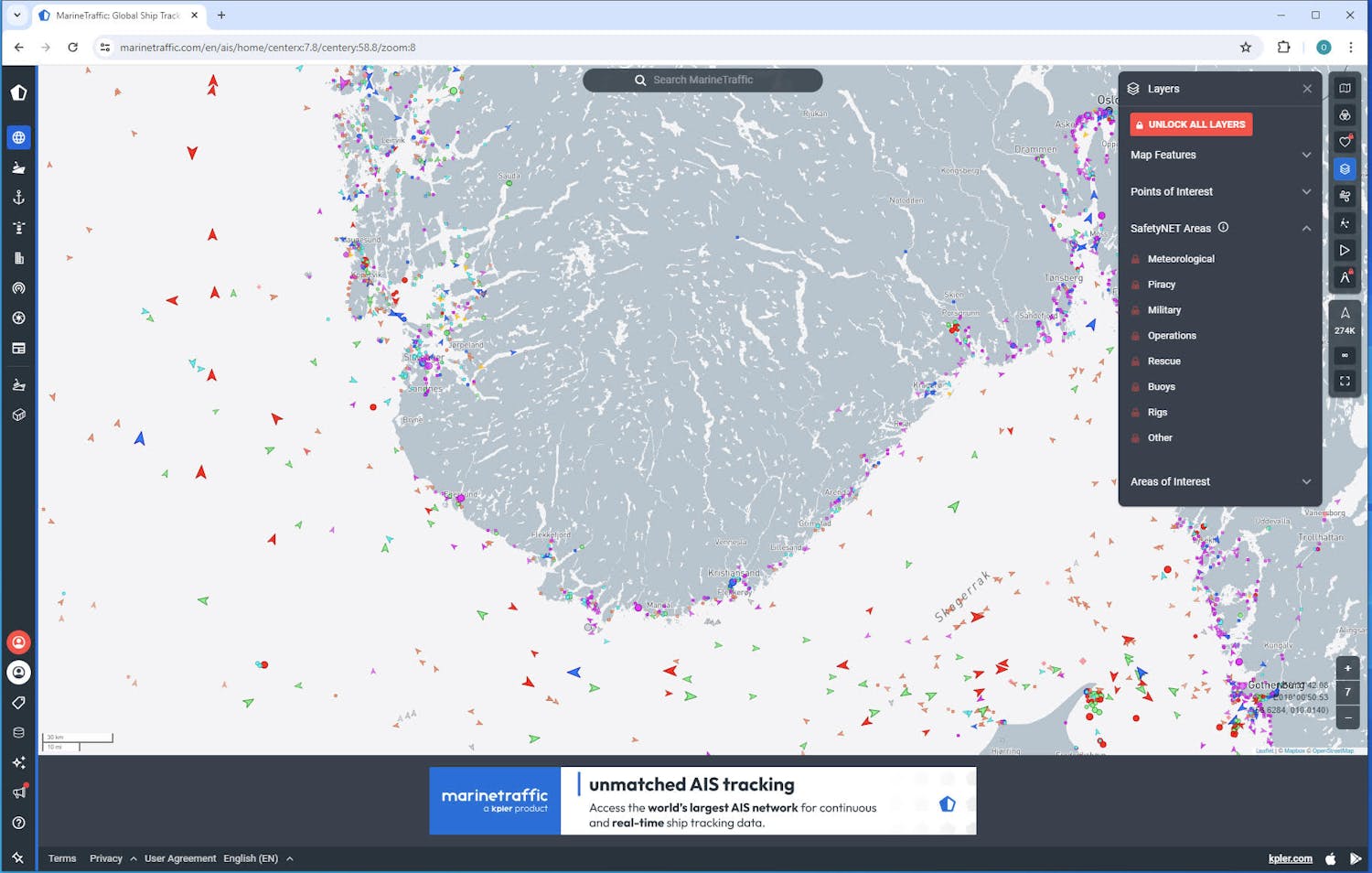
Task: Open the User Agreement link
Action: (x=180, y=858)
